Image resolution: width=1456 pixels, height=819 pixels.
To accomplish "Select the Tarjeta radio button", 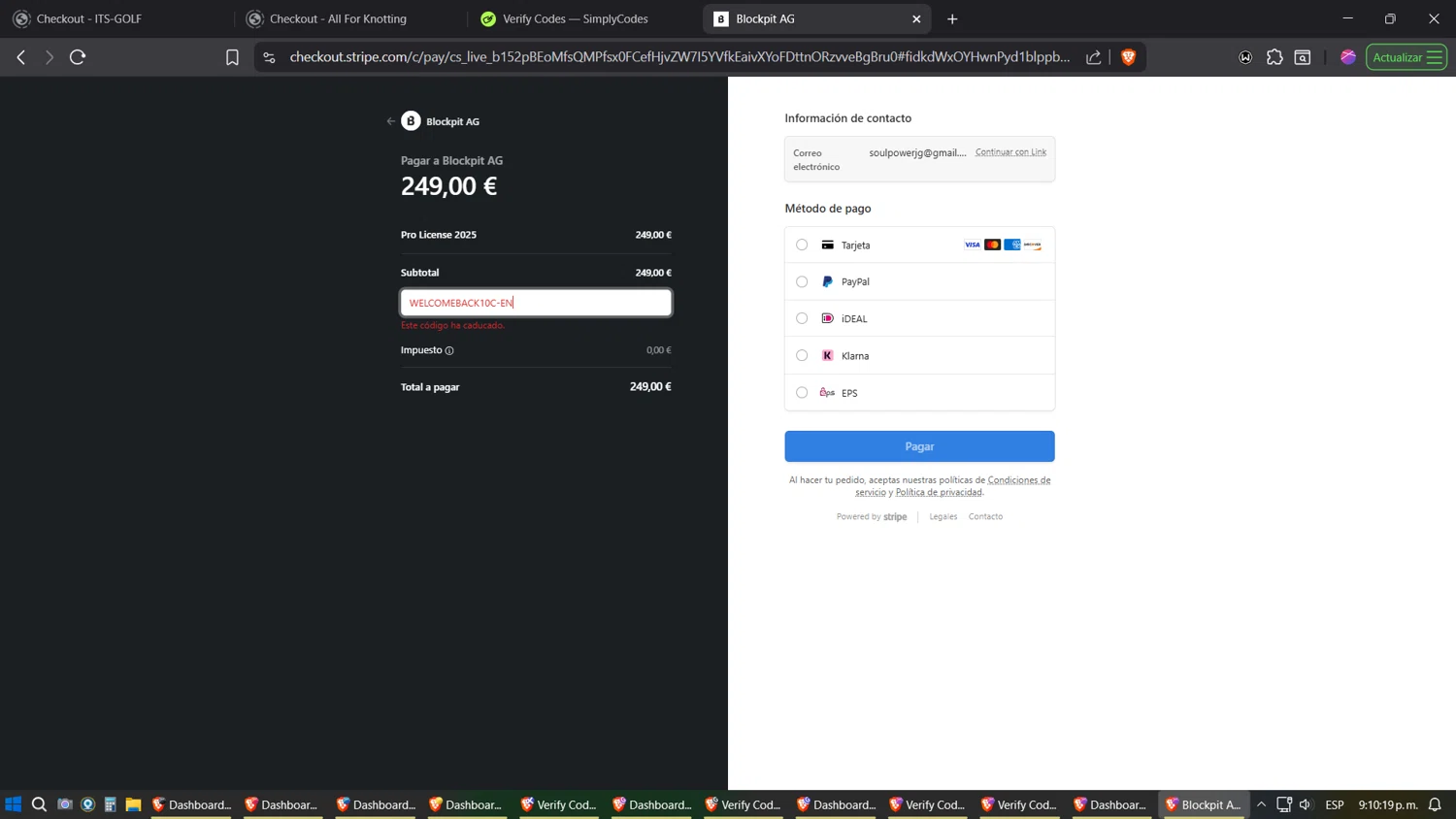I will click(802, 245).
